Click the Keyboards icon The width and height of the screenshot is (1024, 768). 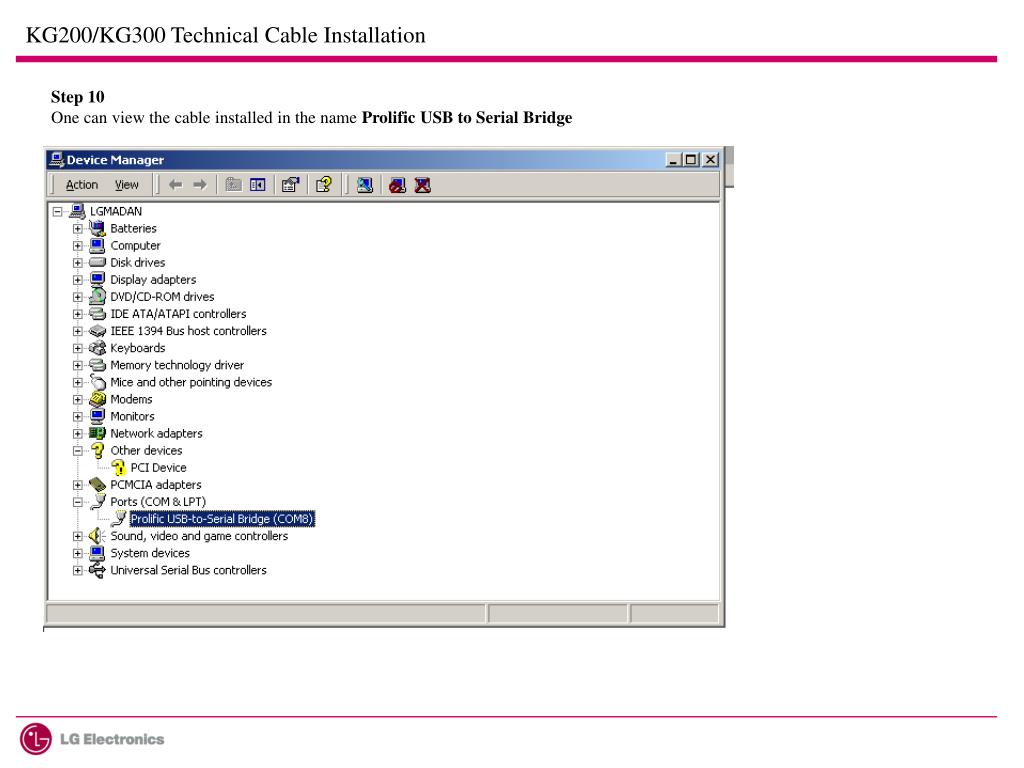(x=97, y=348)
